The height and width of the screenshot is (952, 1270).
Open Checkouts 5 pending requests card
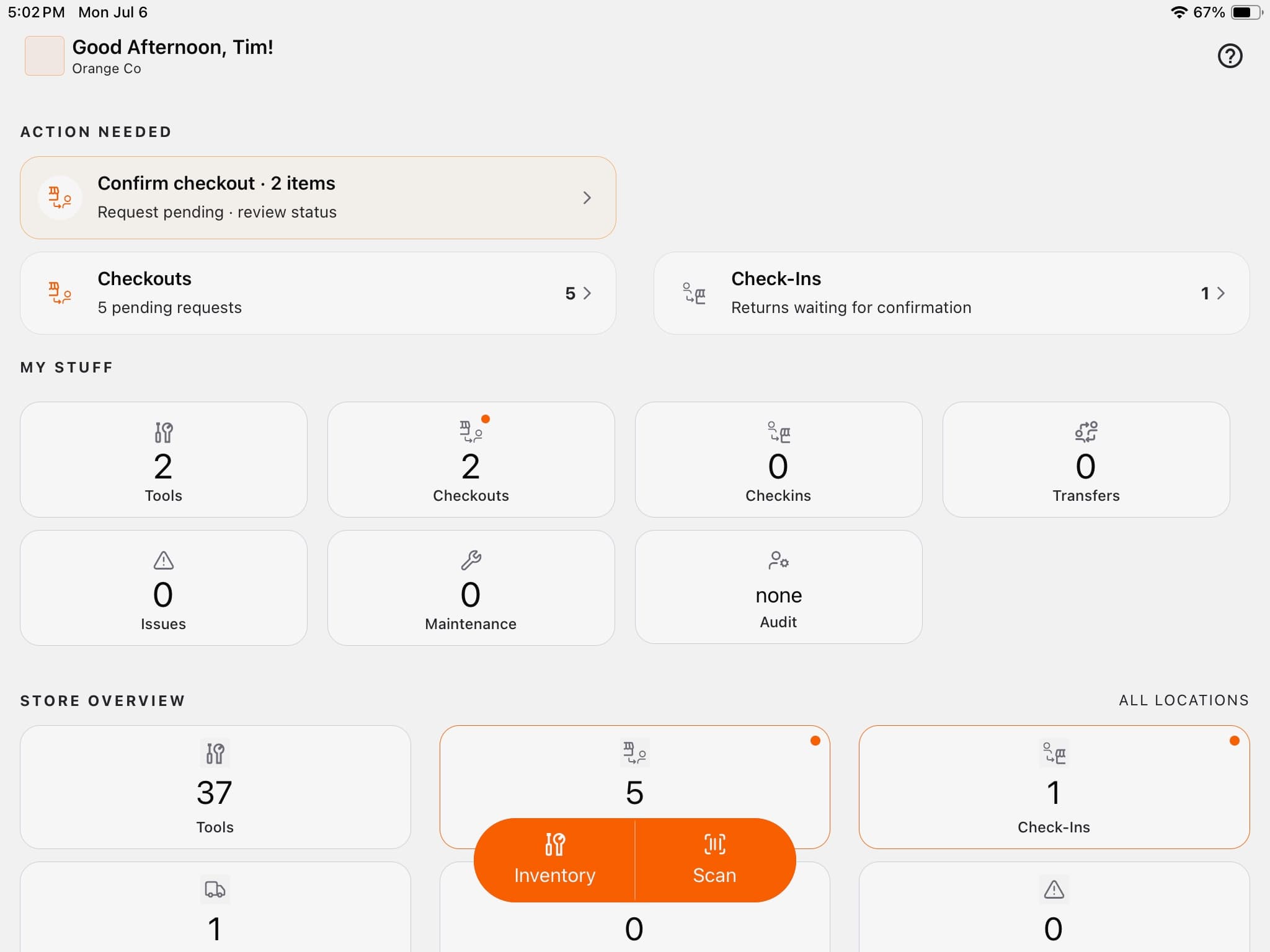pos(317,293)
